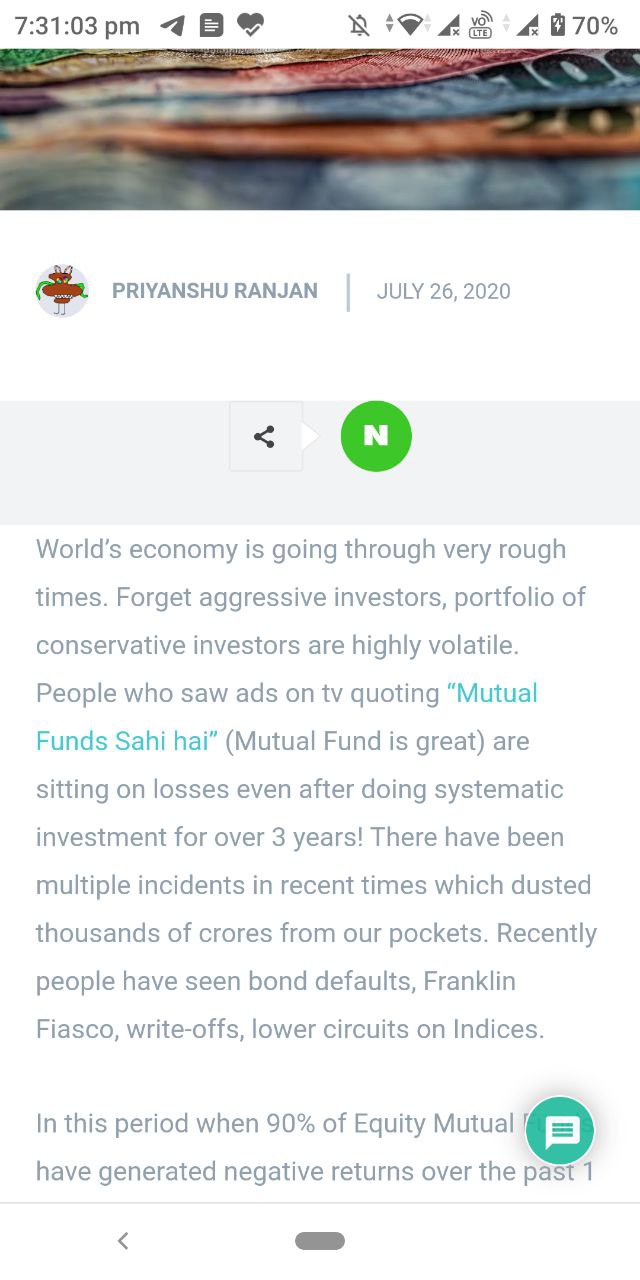Screen dimensions: 640x1280
Task: Tap the small arrow beside the share button
Action: [x=311, y=436]
